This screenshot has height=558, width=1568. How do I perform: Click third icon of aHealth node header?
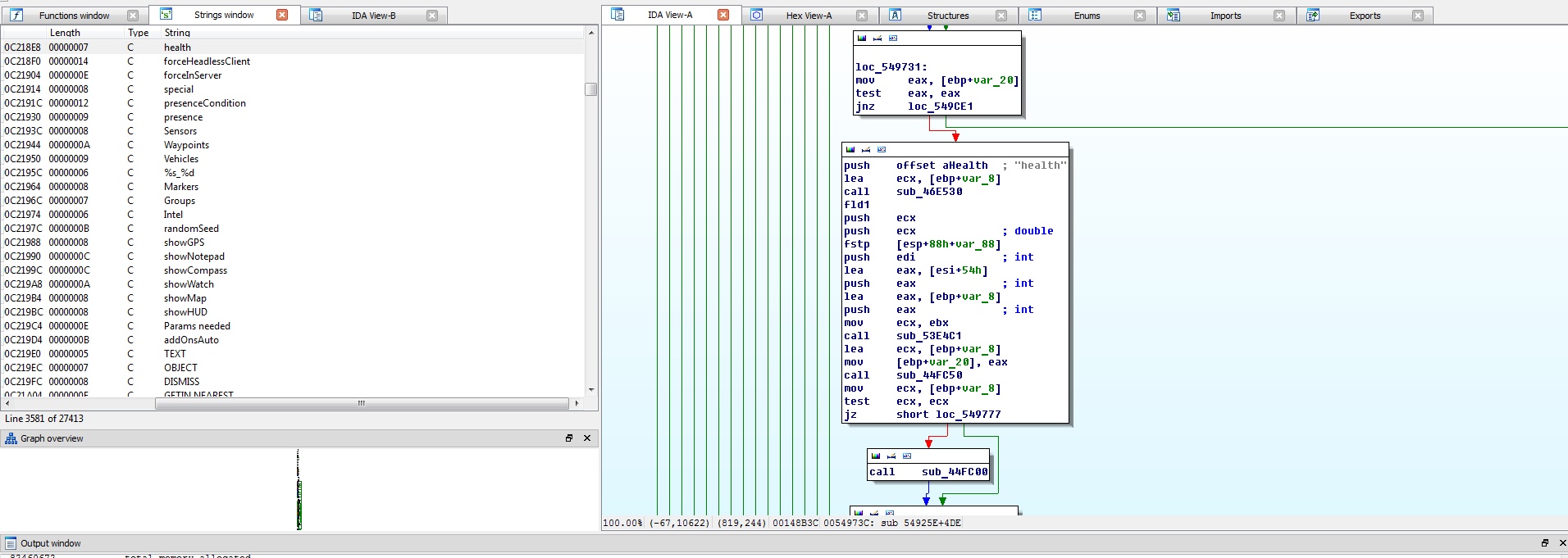(882, 150)
